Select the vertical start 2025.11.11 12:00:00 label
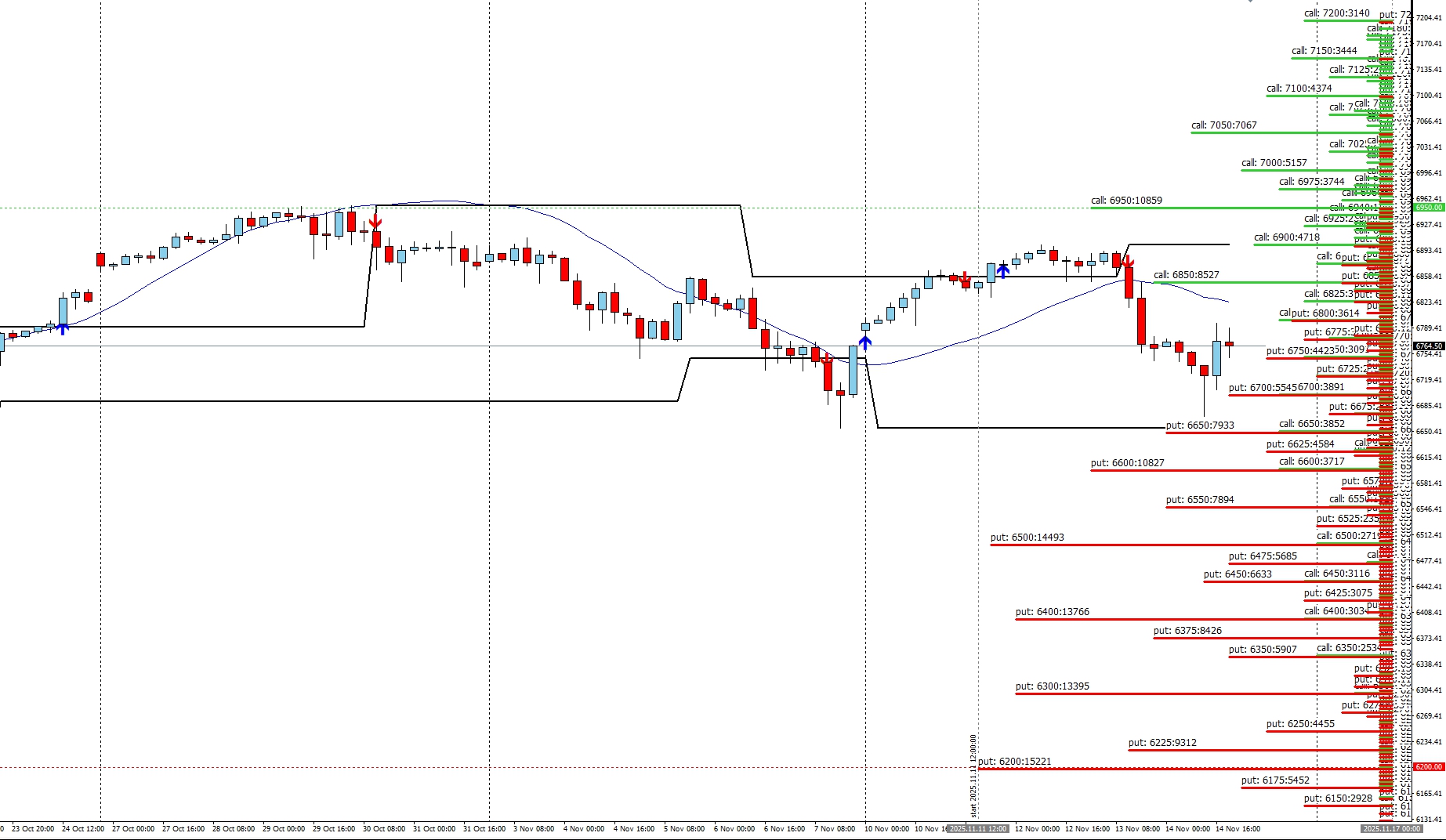The height and width of the screenshot is (840, 1446). 973,775
